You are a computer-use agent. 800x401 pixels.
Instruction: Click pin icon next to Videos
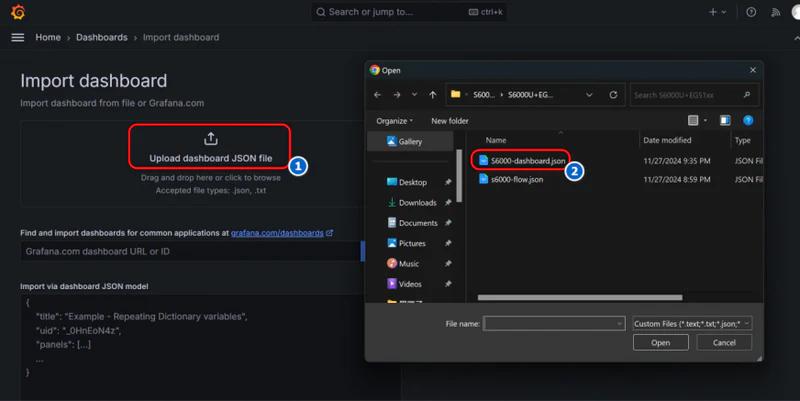pyautogui.click(x=448, y=284)
